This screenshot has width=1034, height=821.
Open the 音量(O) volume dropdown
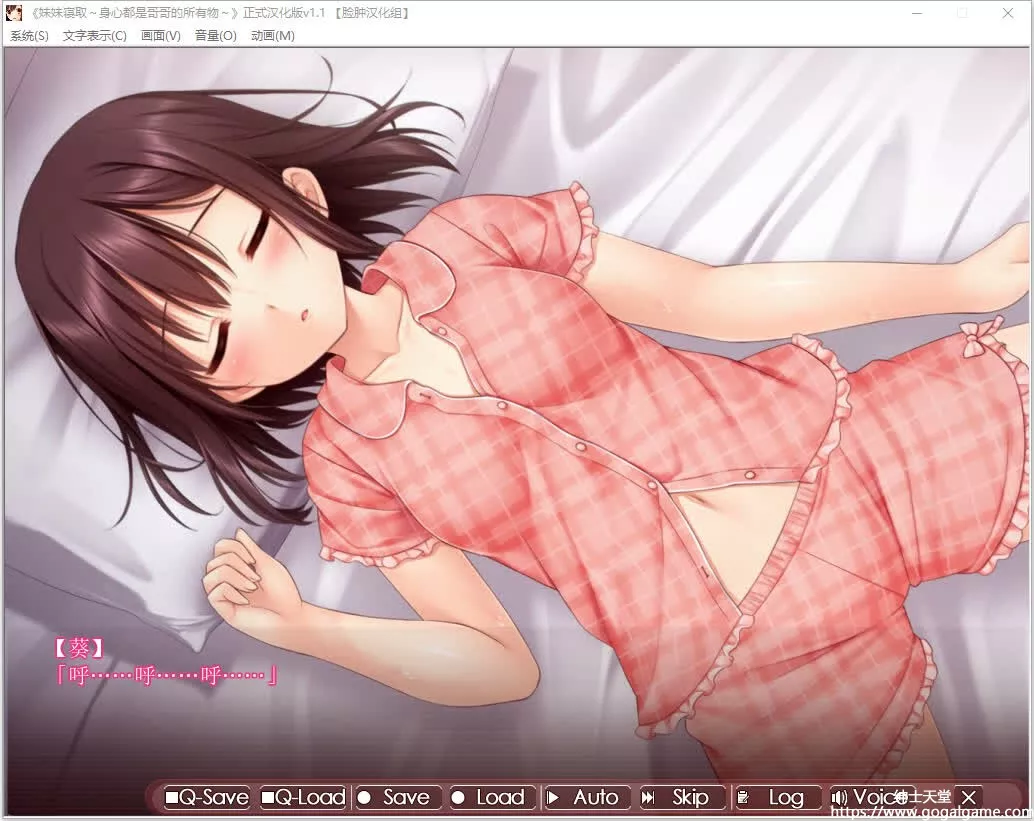pos(216,35)
